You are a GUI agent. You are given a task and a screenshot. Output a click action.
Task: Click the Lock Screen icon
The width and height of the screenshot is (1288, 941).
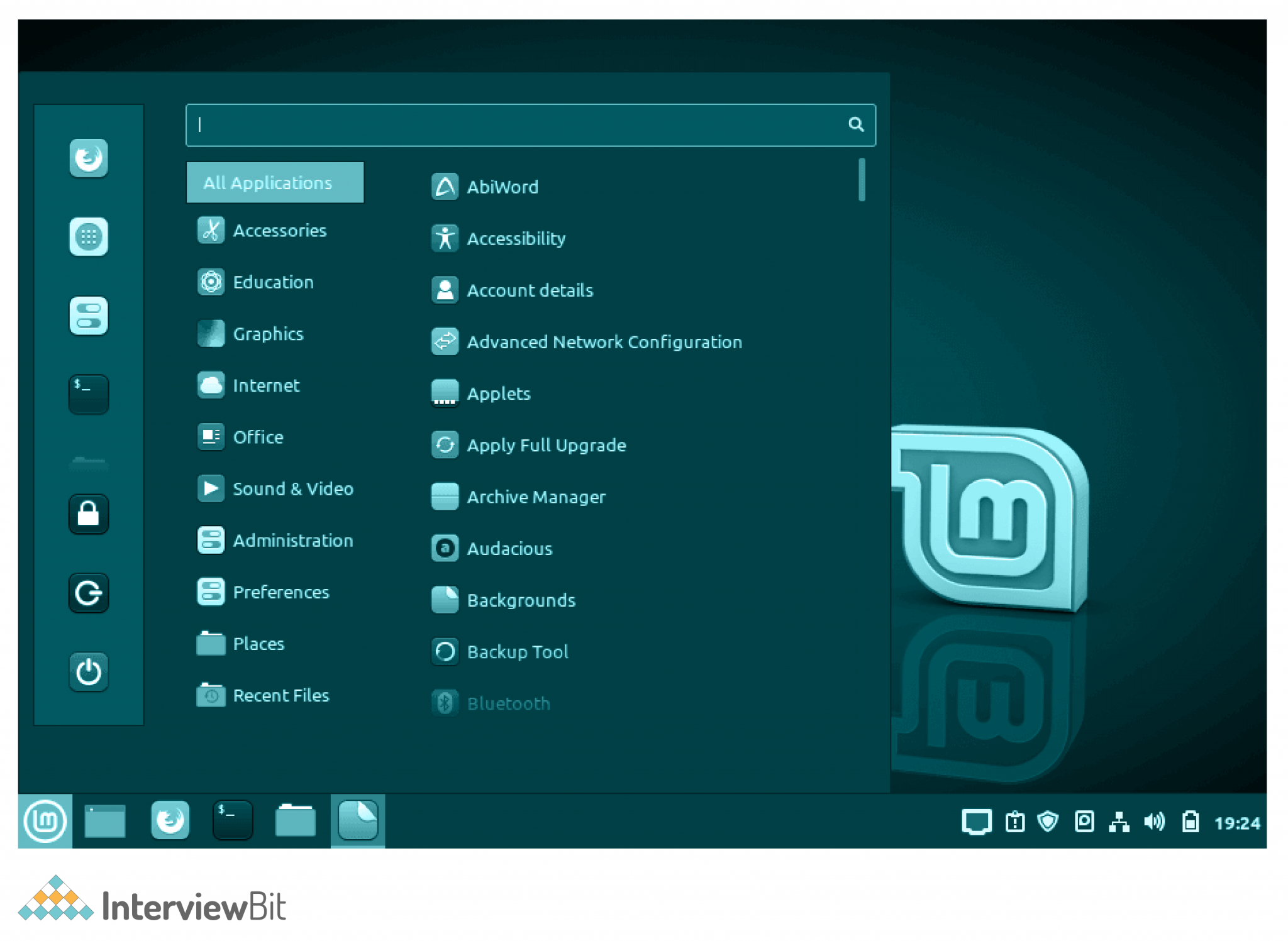click(89, 514)
